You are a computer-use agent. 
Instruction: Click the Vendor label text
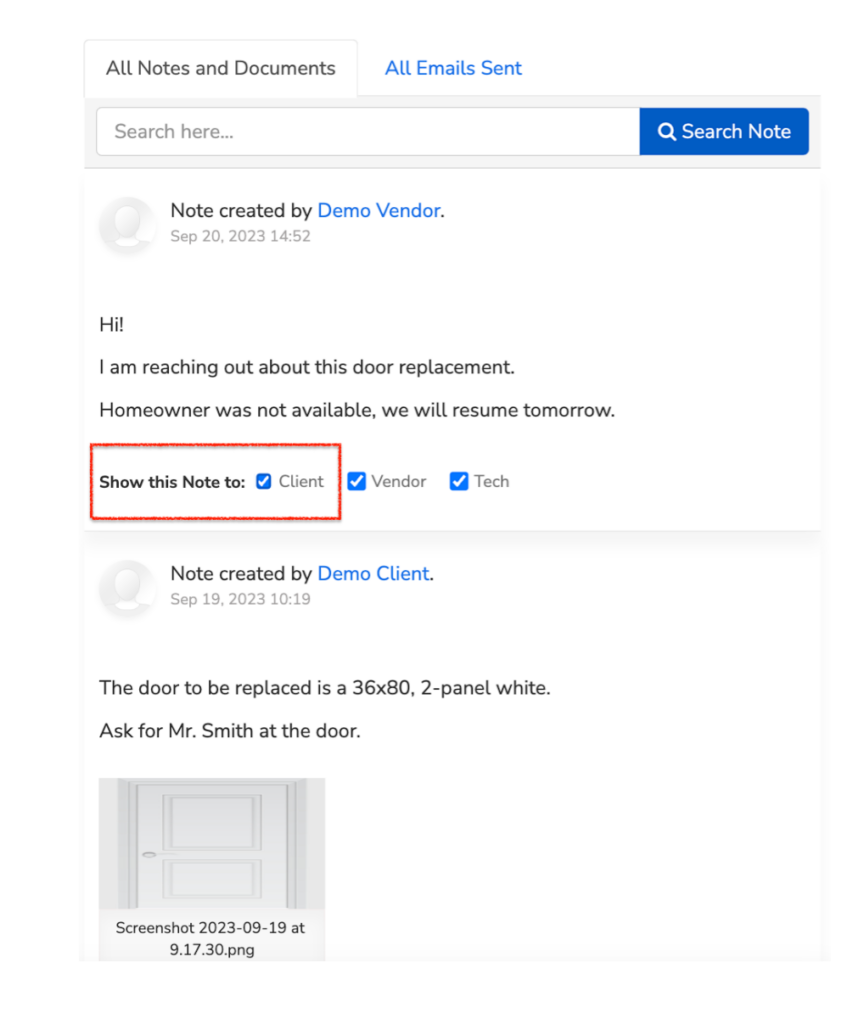coord(399,481)
